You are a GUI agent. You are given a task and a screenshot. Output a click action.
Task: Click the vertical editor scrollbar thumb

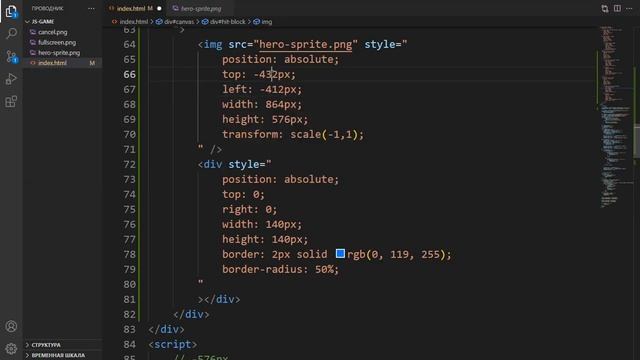(637, 140)
